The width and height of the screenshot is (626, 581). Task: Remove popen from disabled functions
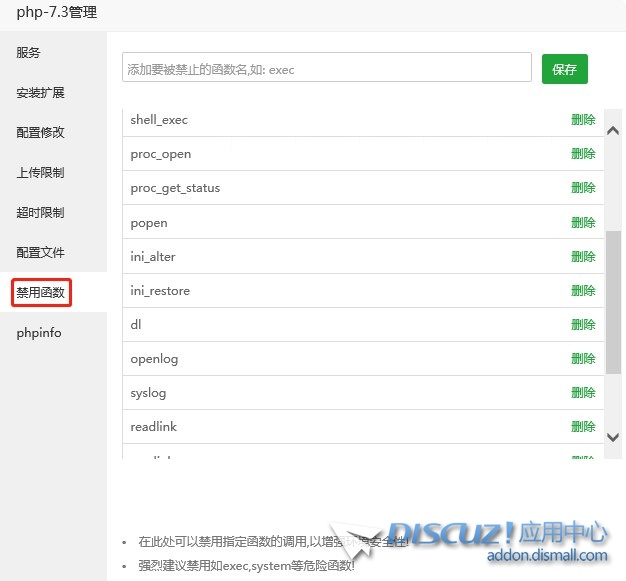pos(583,223)
